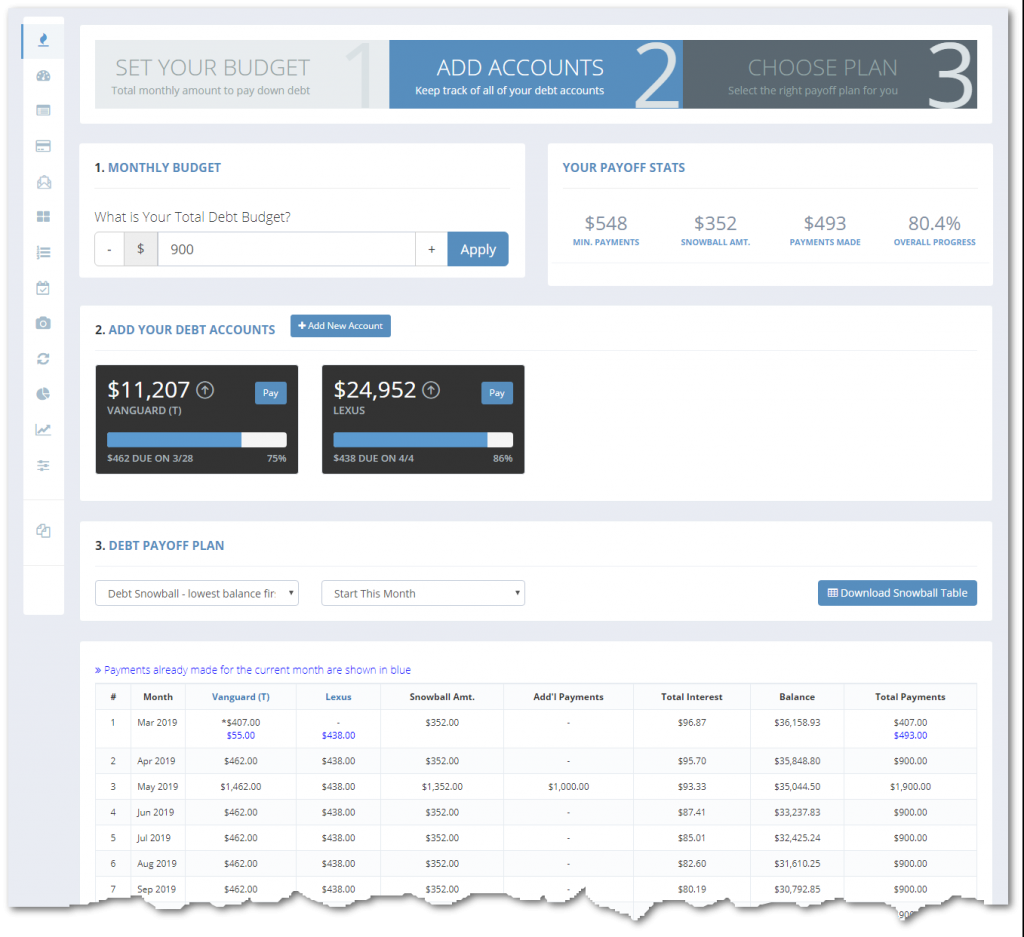The width and height of the screenshot is (1024, 937).
Task: Open the line chart trend sidebar icon
Action: point(42,430)
